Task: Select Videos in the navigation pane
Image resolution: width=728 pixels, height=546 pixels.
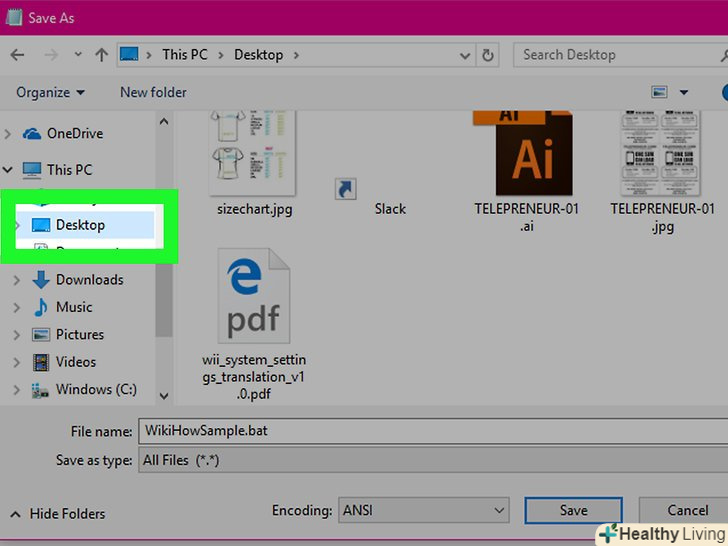Action: click(76, 362)
